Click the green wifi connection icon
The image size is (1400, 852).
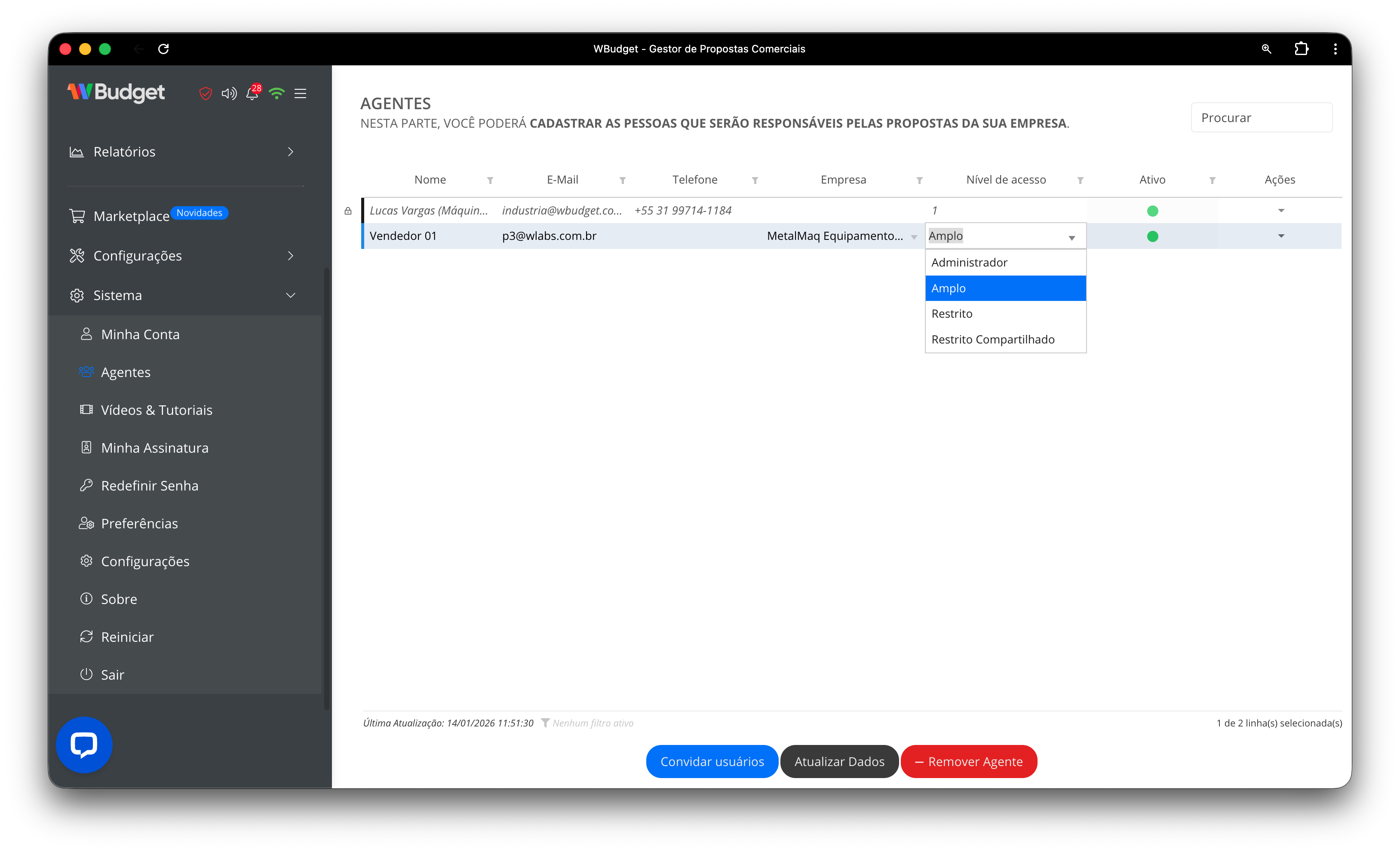[x=277, y=93]
